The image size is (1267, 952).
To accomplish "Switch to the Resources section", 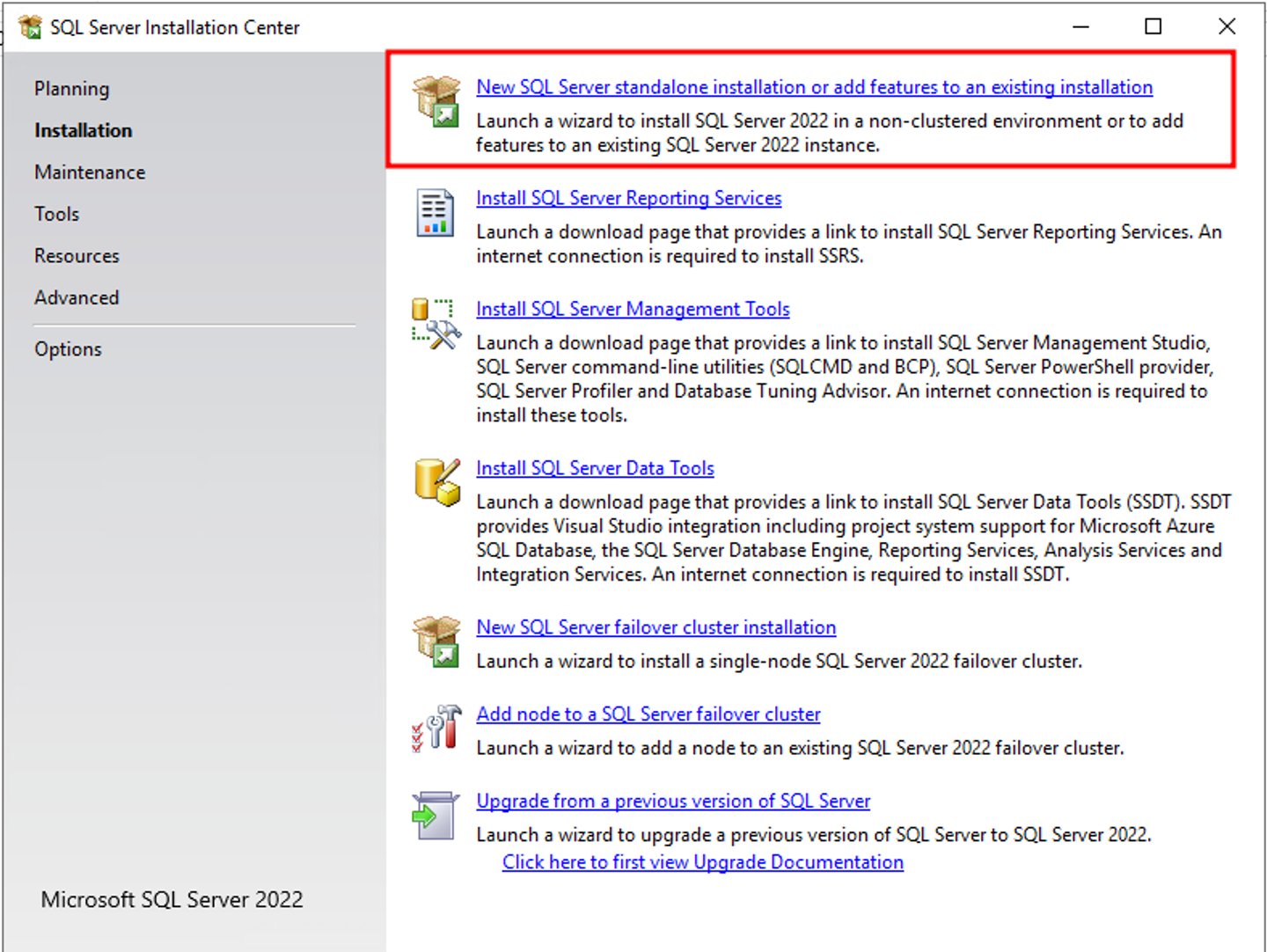I will pyautogui.click(x=77, y=256).
